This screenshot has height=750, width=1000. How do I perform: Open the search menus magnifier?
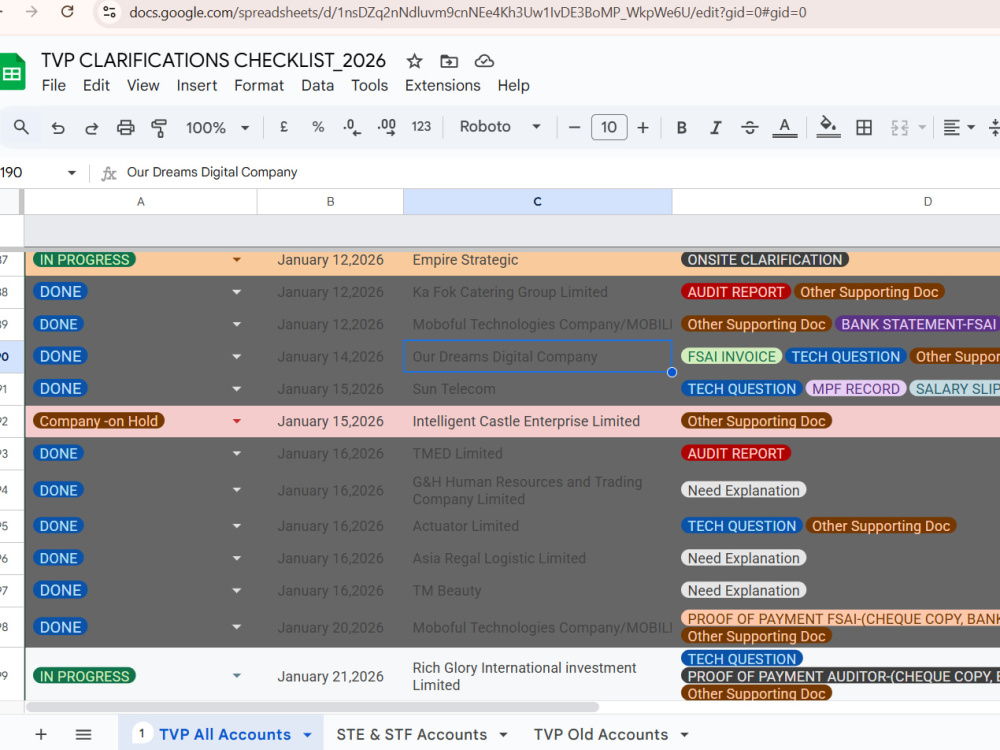tap(21, 127)
